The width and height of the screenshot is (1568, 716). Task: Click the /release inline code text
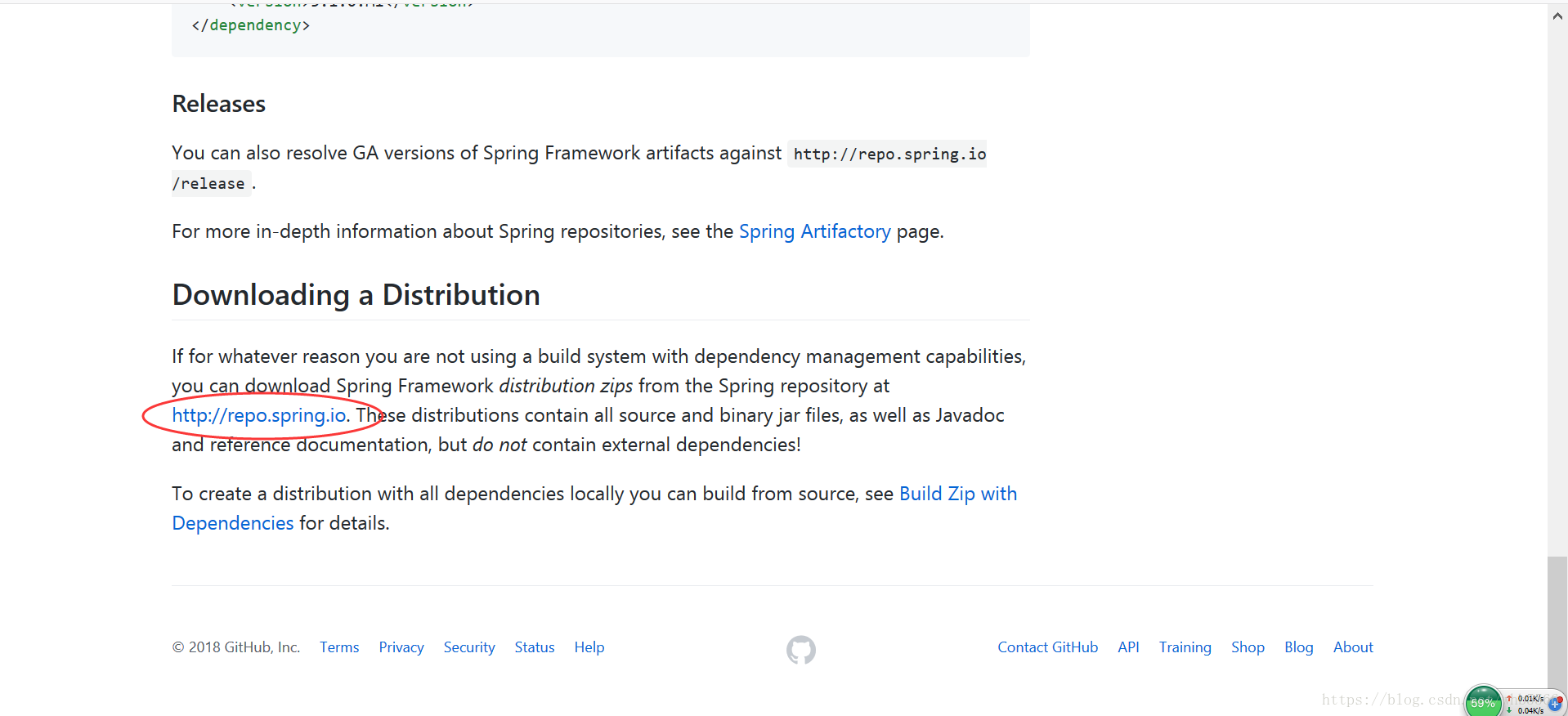[x=208, y=184]
